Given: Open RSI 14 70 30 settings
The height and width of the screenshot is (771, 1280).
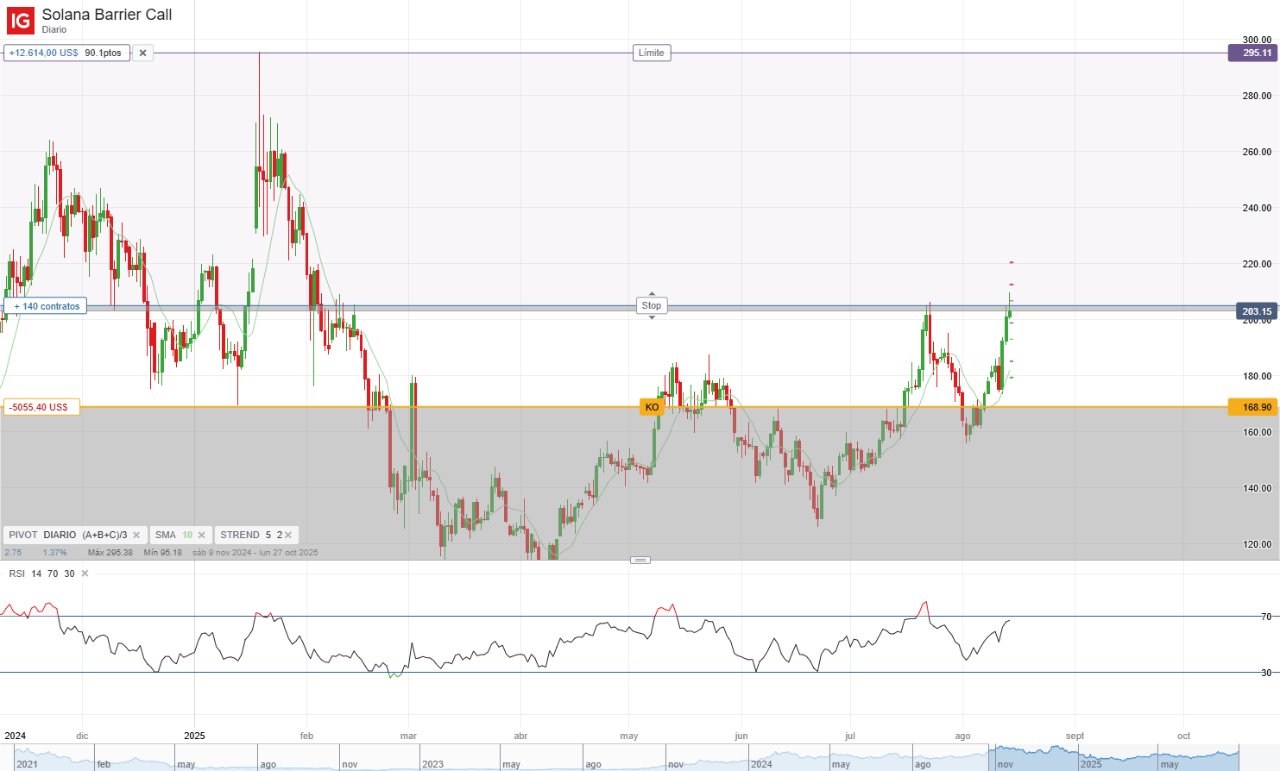Looking at the screenshot, I should [40, 573].
